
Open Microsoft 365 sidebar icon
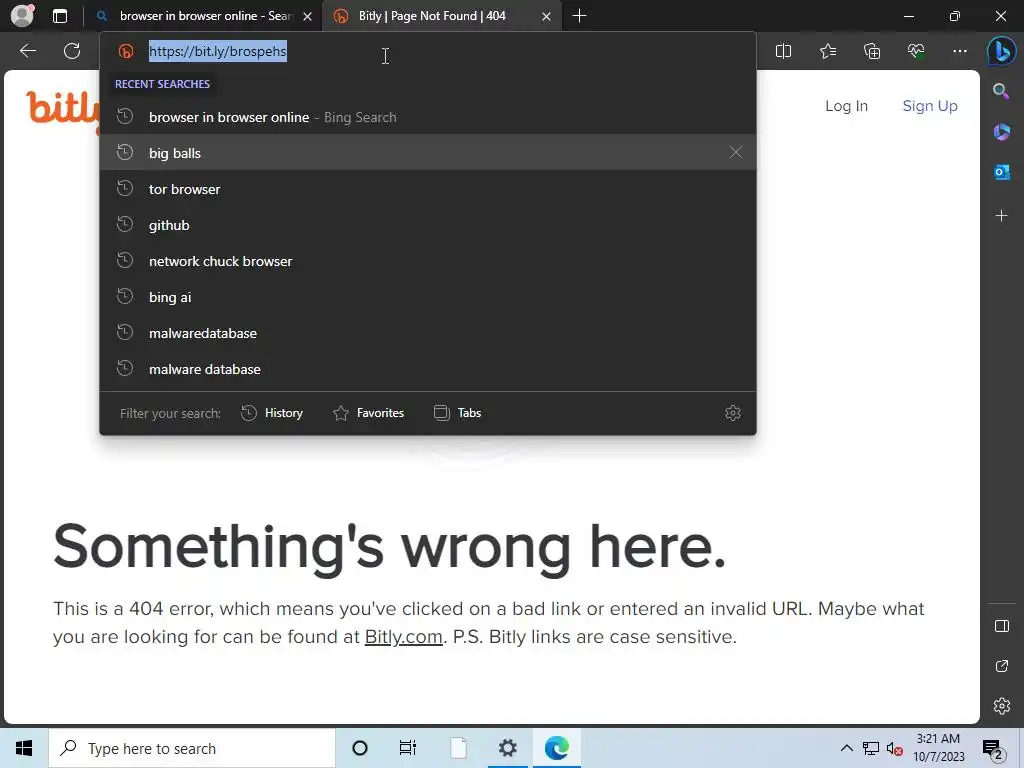[1001, 132]
